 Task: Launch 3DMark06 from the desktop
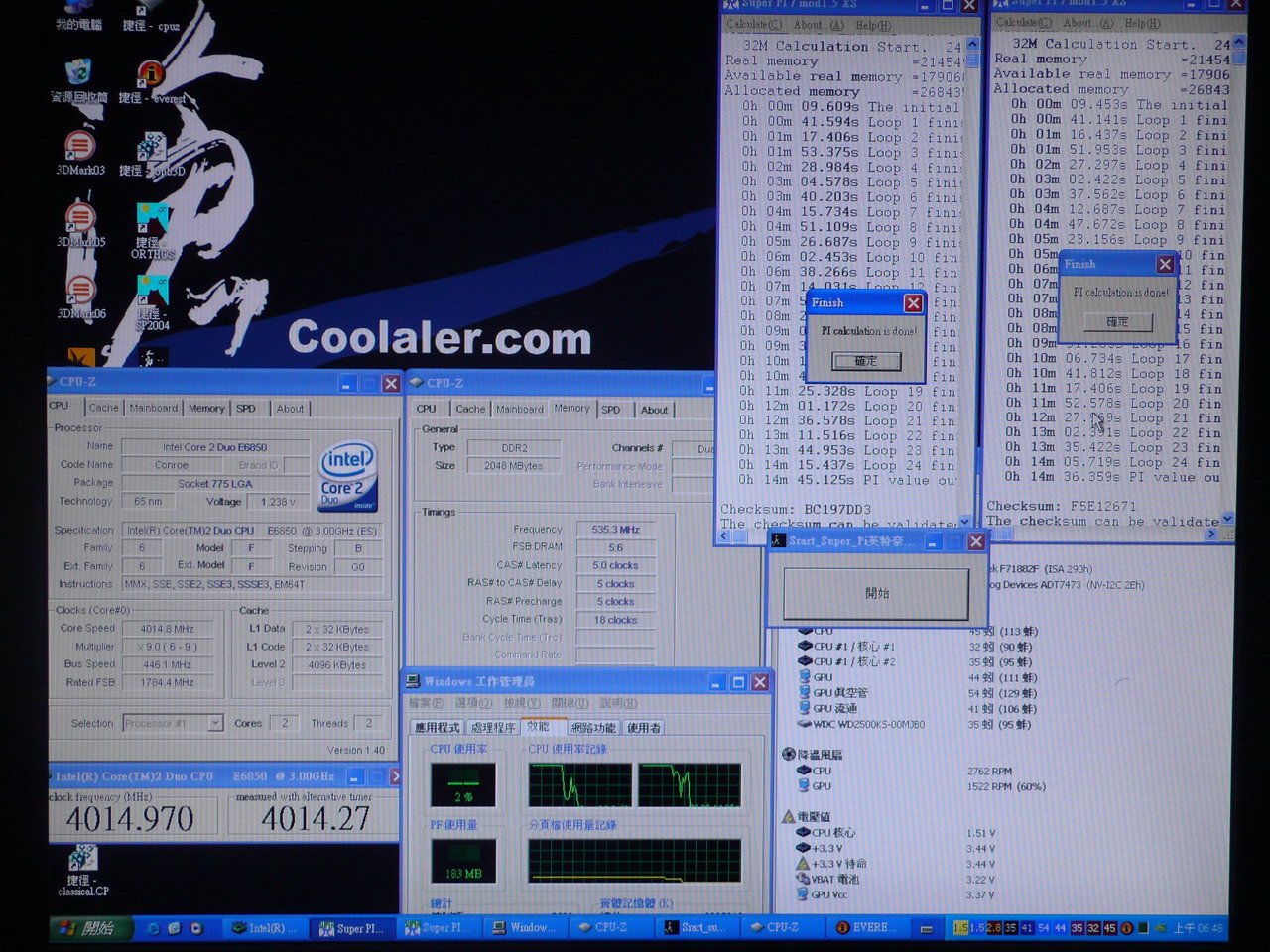pos(80,297)
